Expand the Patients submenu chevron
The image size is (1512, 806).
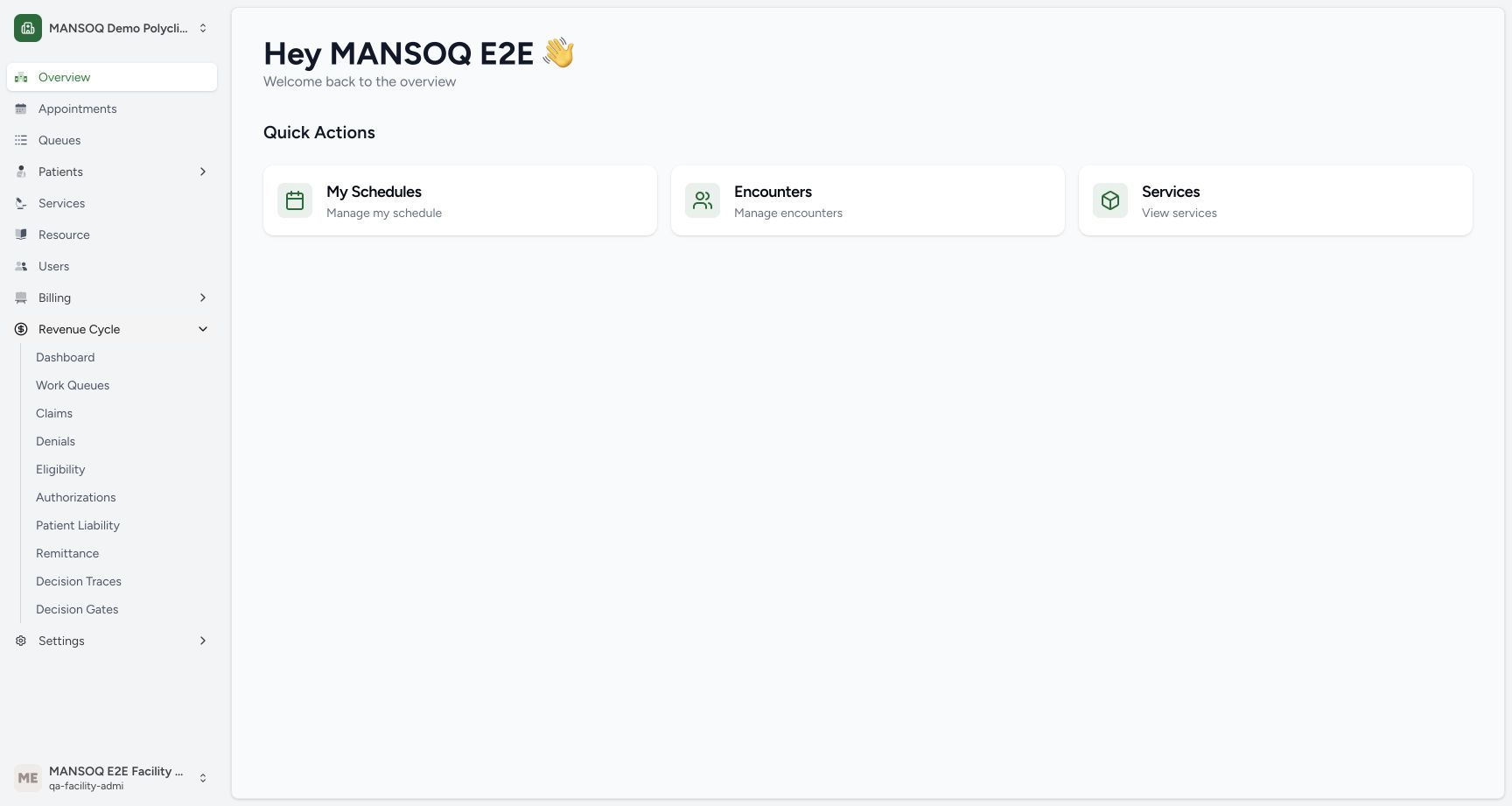point(203,172)
